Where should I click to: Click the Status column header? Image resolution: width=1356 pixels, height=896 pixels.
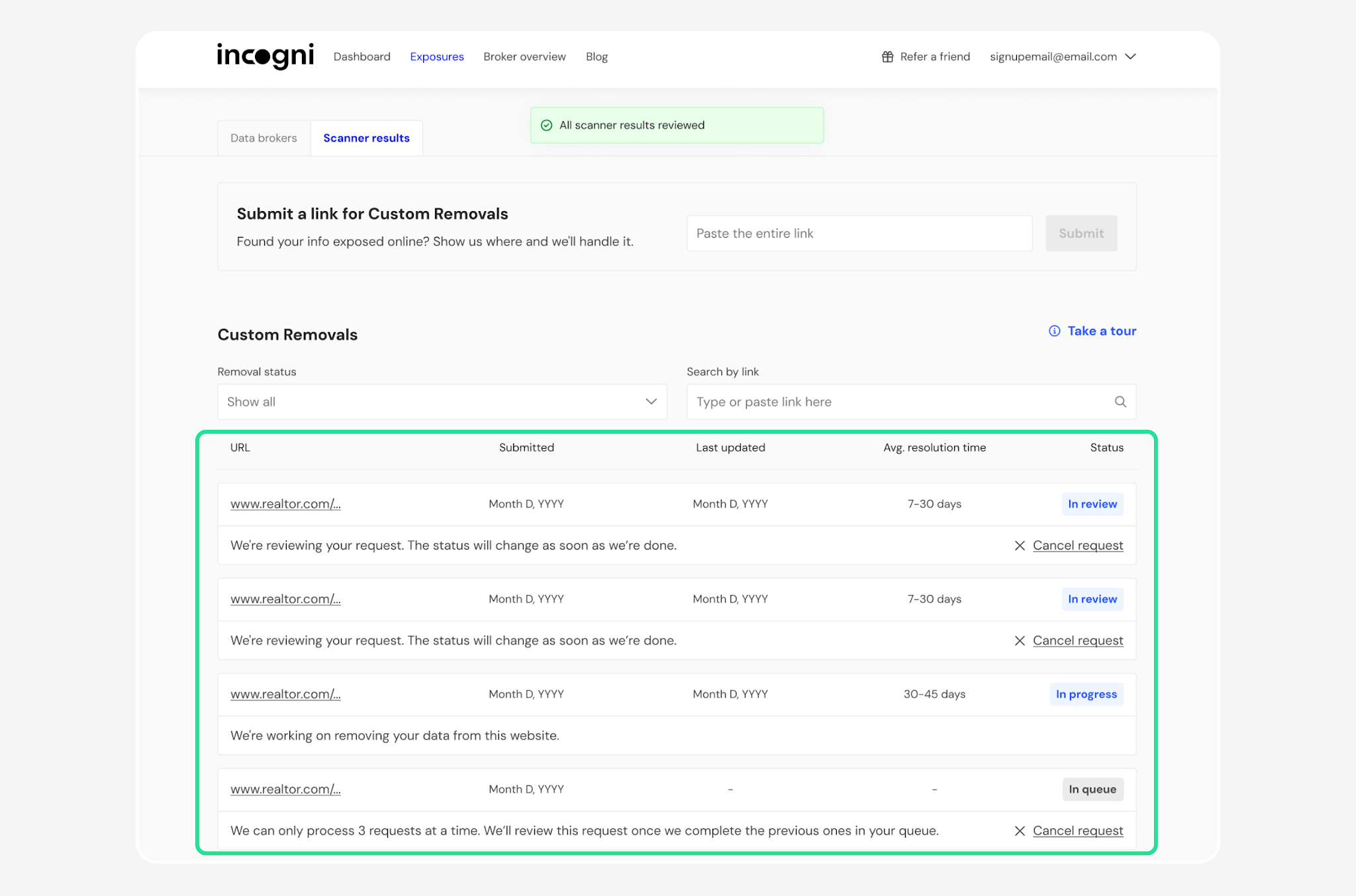click(1106, 448)
